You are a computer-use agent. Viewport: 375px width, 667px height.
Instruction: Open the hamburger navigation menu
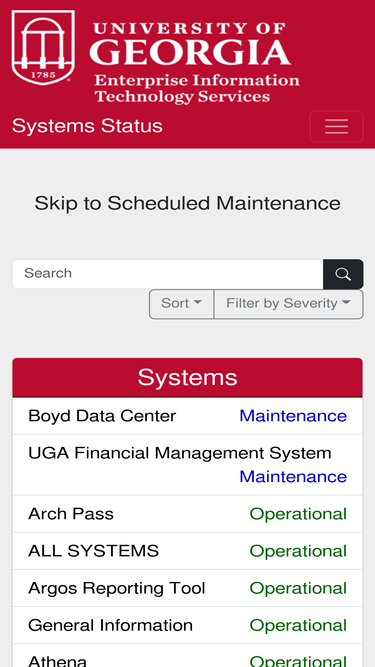coord(336,126)
